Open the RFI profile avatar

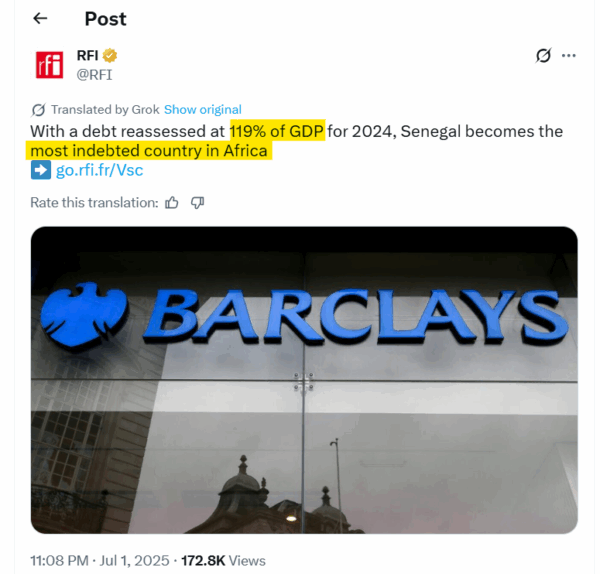[49, 65]
